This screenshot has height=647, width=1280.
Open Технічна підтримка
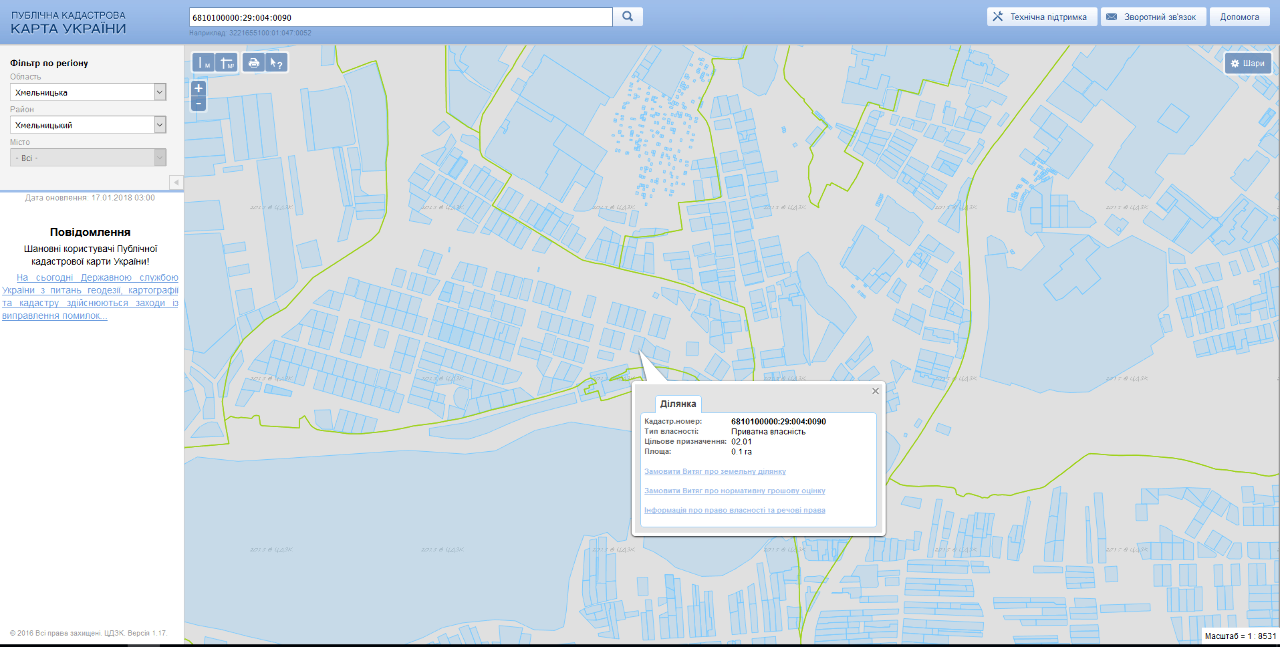[1042, 17]
